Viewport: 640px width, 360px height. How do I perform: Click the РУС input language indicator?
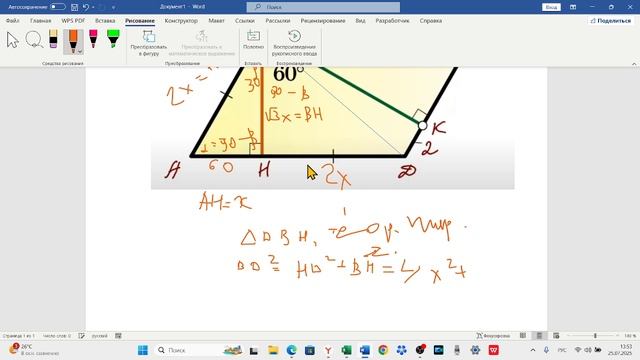(x=562, y=350)
